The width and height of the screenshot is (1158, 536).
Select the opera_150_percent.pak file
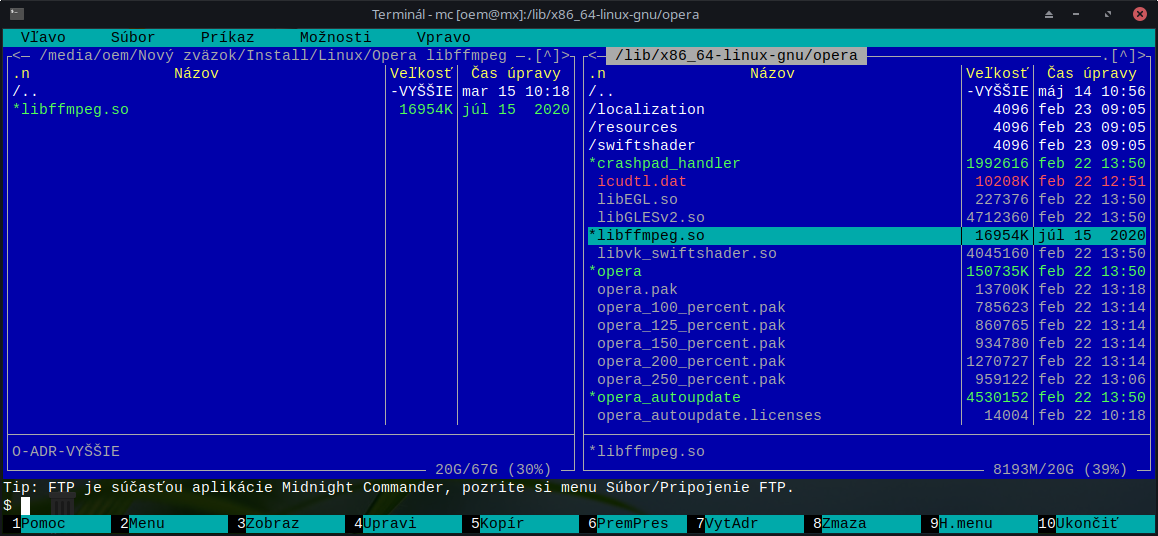coord(867,343)
